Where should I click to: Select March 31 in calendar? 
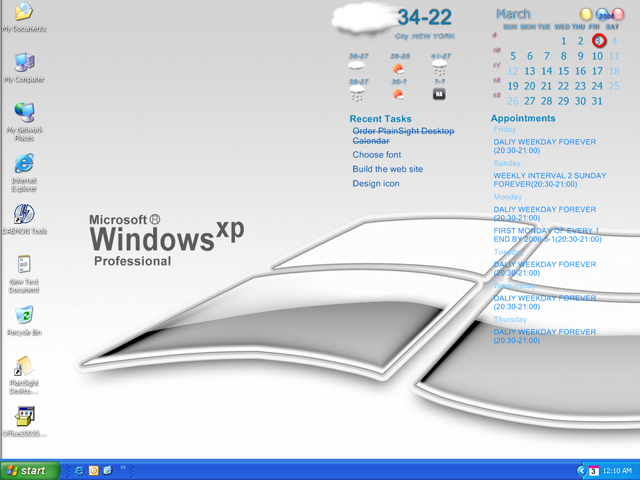pyautogui.click(x=597, y=101)
